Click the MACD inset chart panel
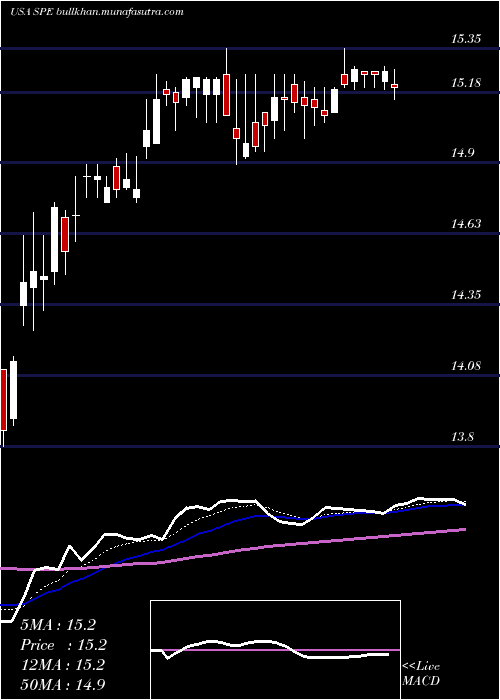This screenshot has width=500, height=700. tap(275, 650)
